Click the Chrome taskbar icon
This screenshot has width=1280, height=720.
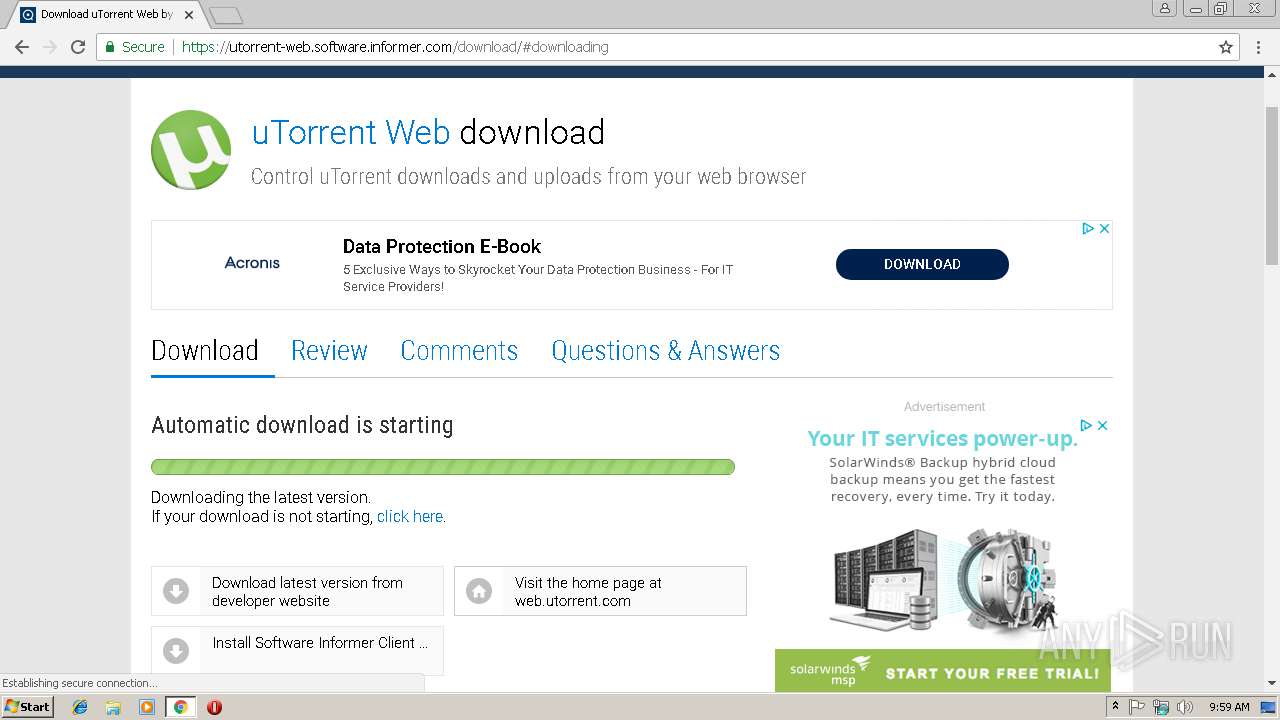point(180,707)
